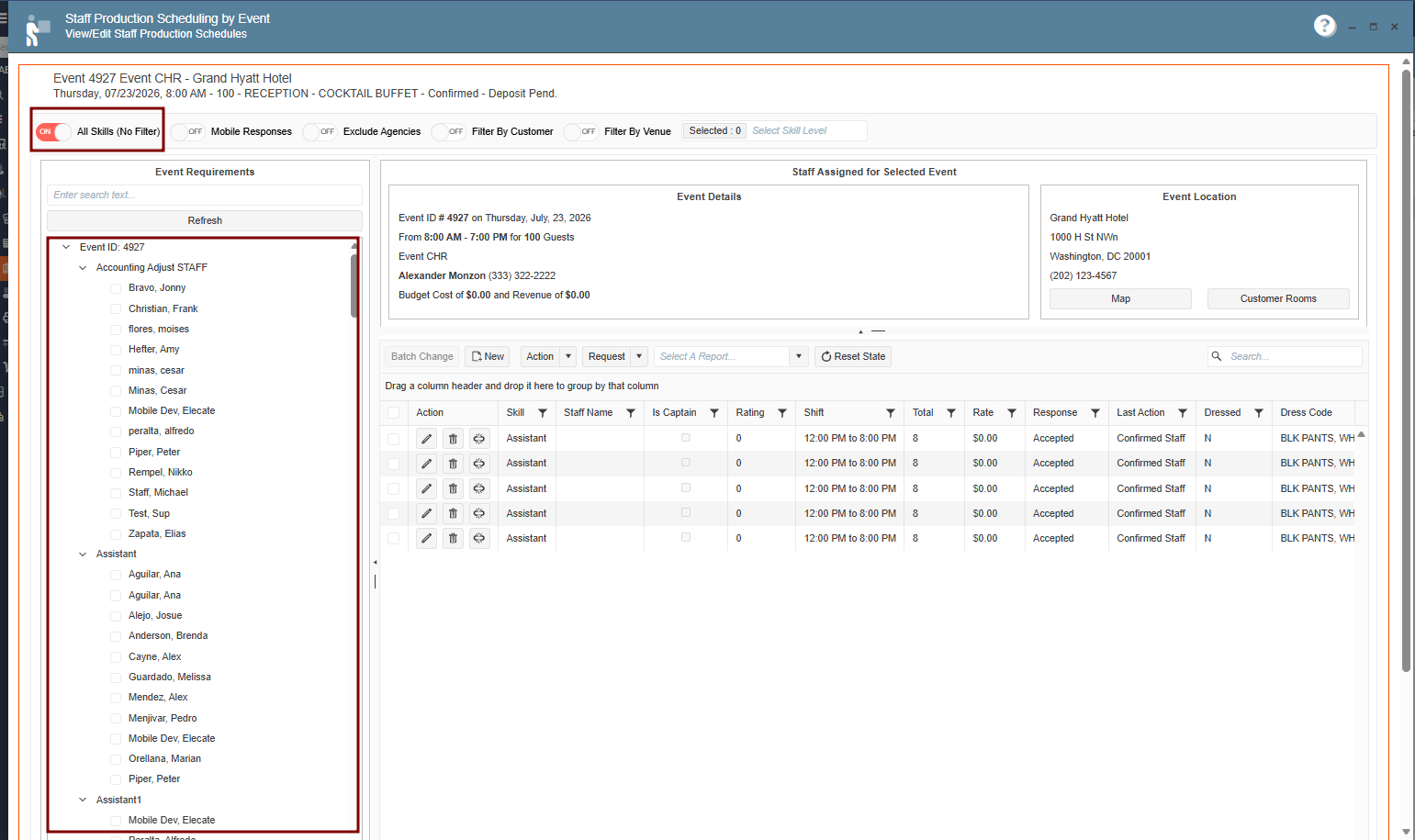Turn on the Exclude Agencies switch
1415x840 pixels.
320,131
